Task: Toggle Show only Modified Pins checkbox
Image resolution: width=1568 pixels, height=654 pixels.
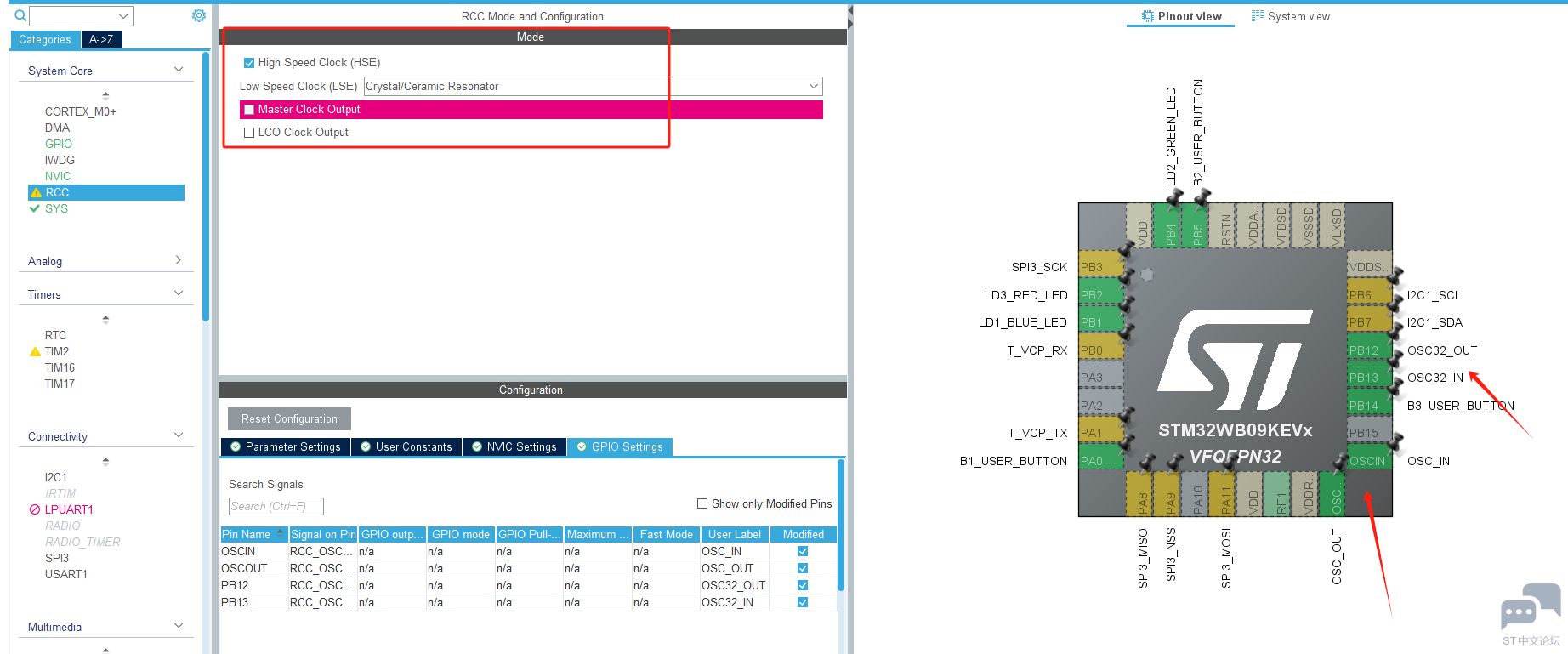Action: click(x=702, y=503)
